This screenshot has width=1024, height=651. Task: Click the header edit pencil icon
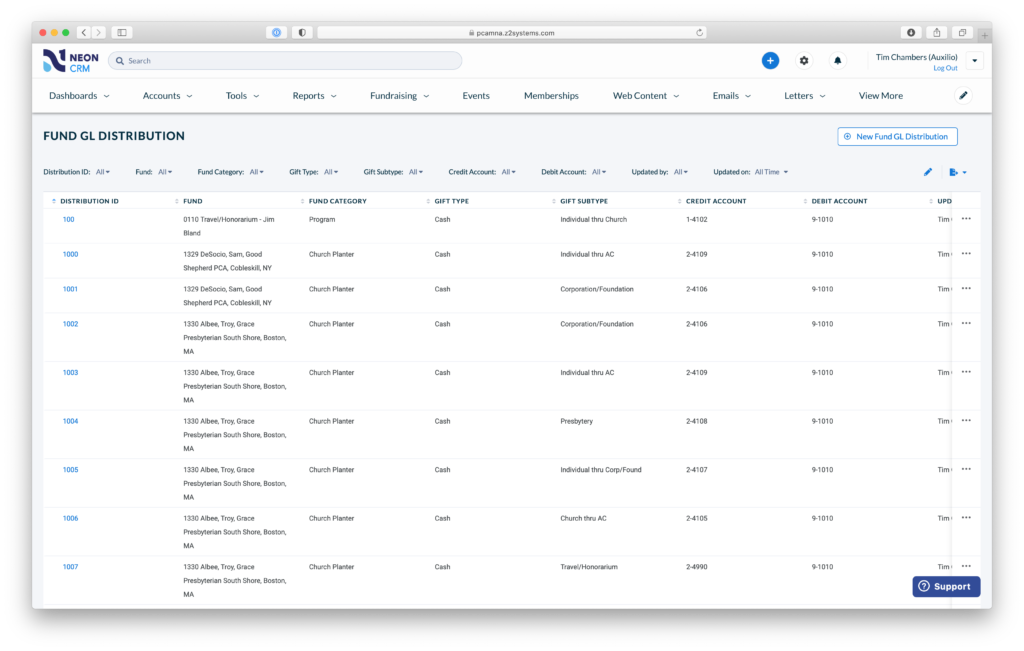coord(963,95)
